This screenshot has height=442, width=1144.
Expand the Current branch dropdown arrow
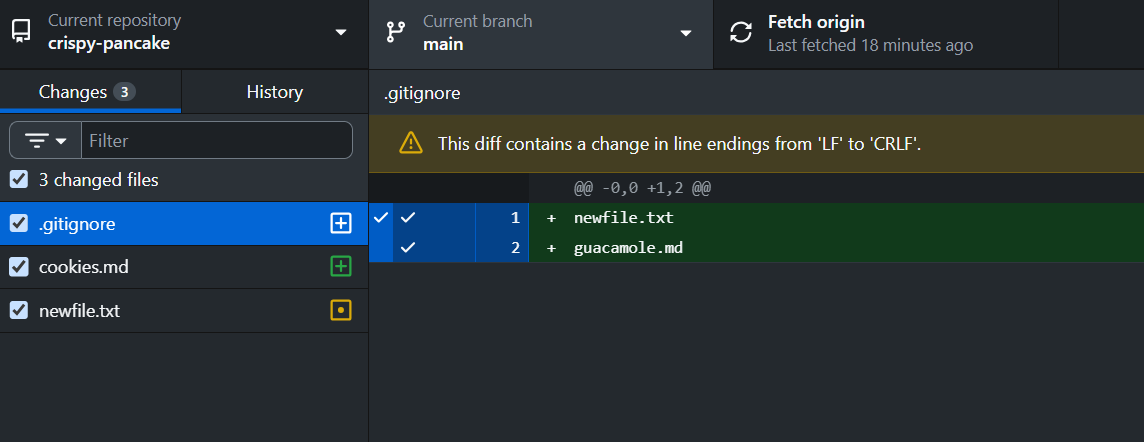pos(685,33)
